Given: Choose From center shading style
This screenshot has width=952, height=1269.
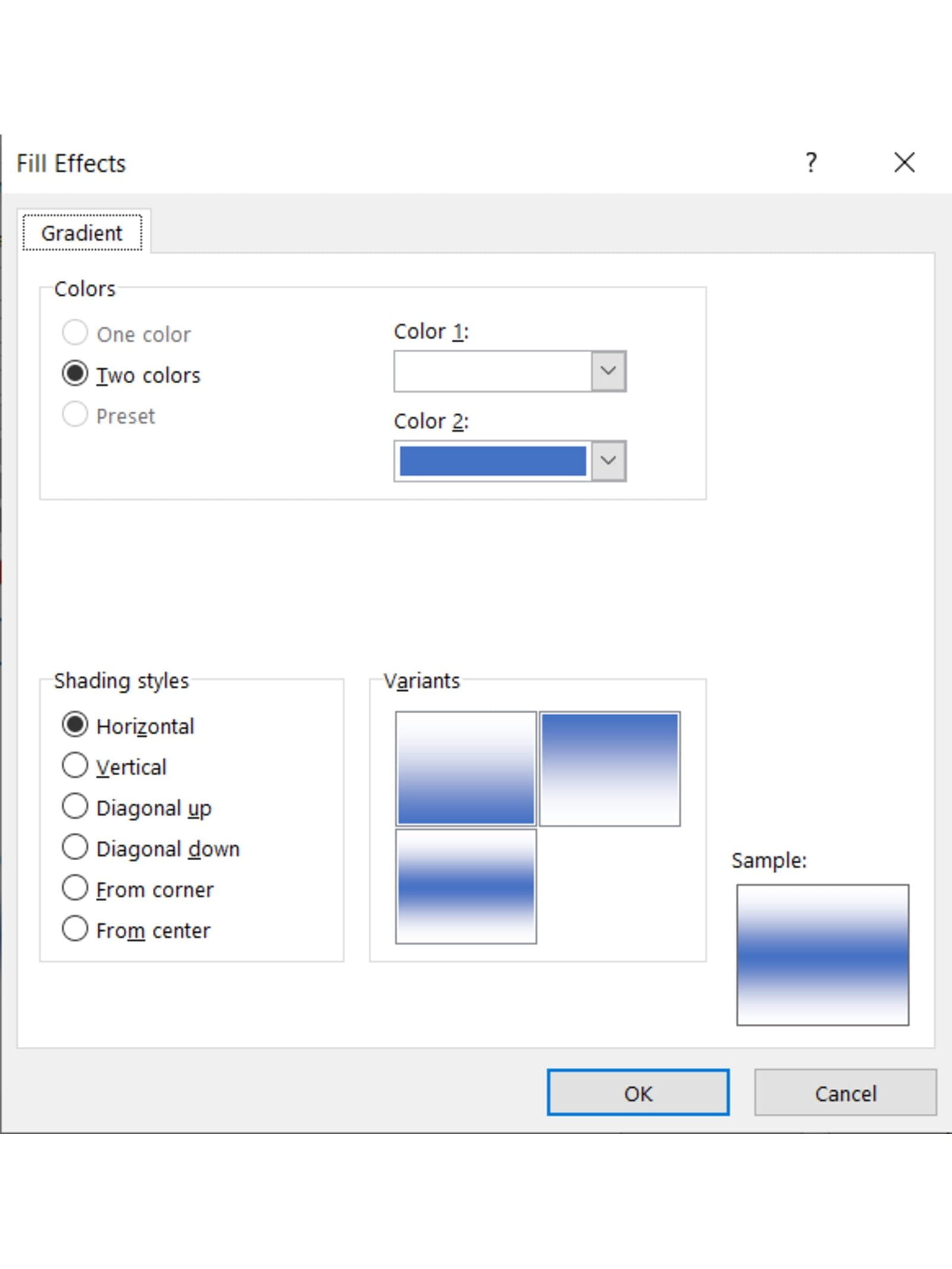Looking at the screenshot, I should point(75,929).
